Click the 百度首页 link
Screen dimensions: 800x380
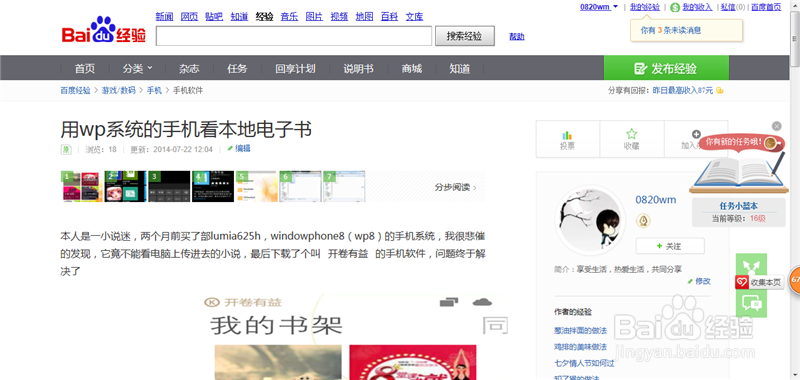[766, 7]
